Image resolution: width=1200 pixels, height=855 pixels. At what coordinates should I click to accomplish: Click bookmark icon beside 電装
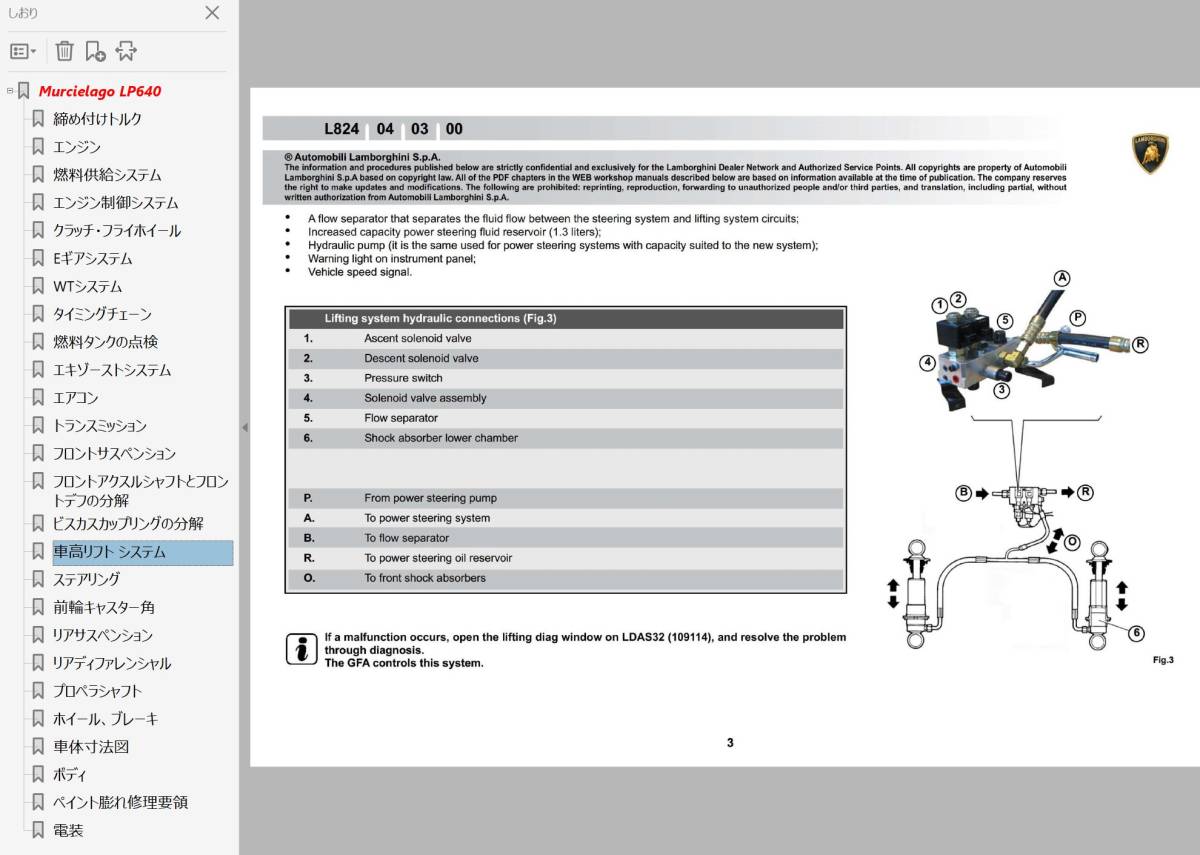click(38, 831)
